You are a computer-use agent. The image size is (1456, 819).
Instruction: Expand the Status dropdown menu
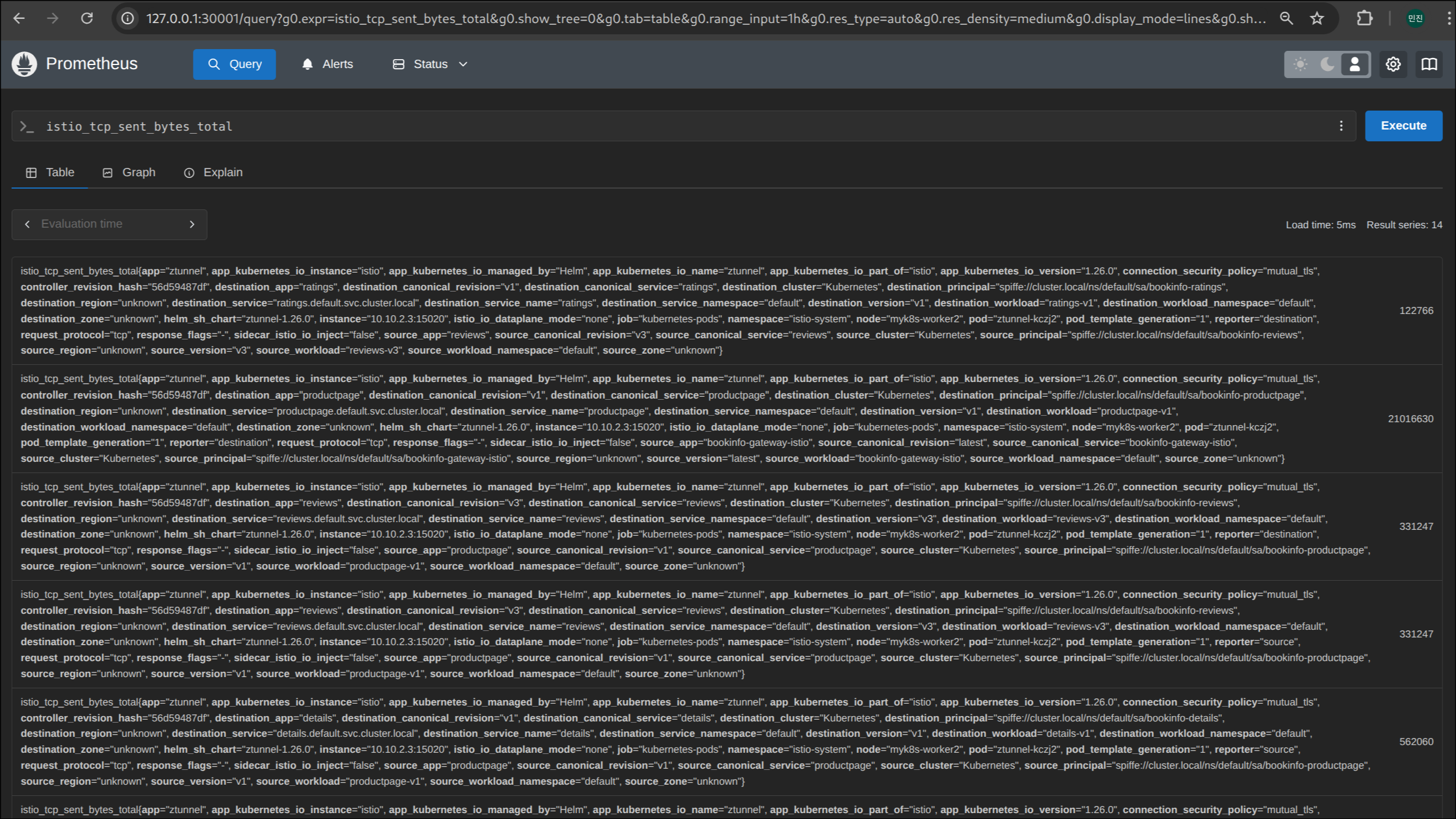click(430, 64)
